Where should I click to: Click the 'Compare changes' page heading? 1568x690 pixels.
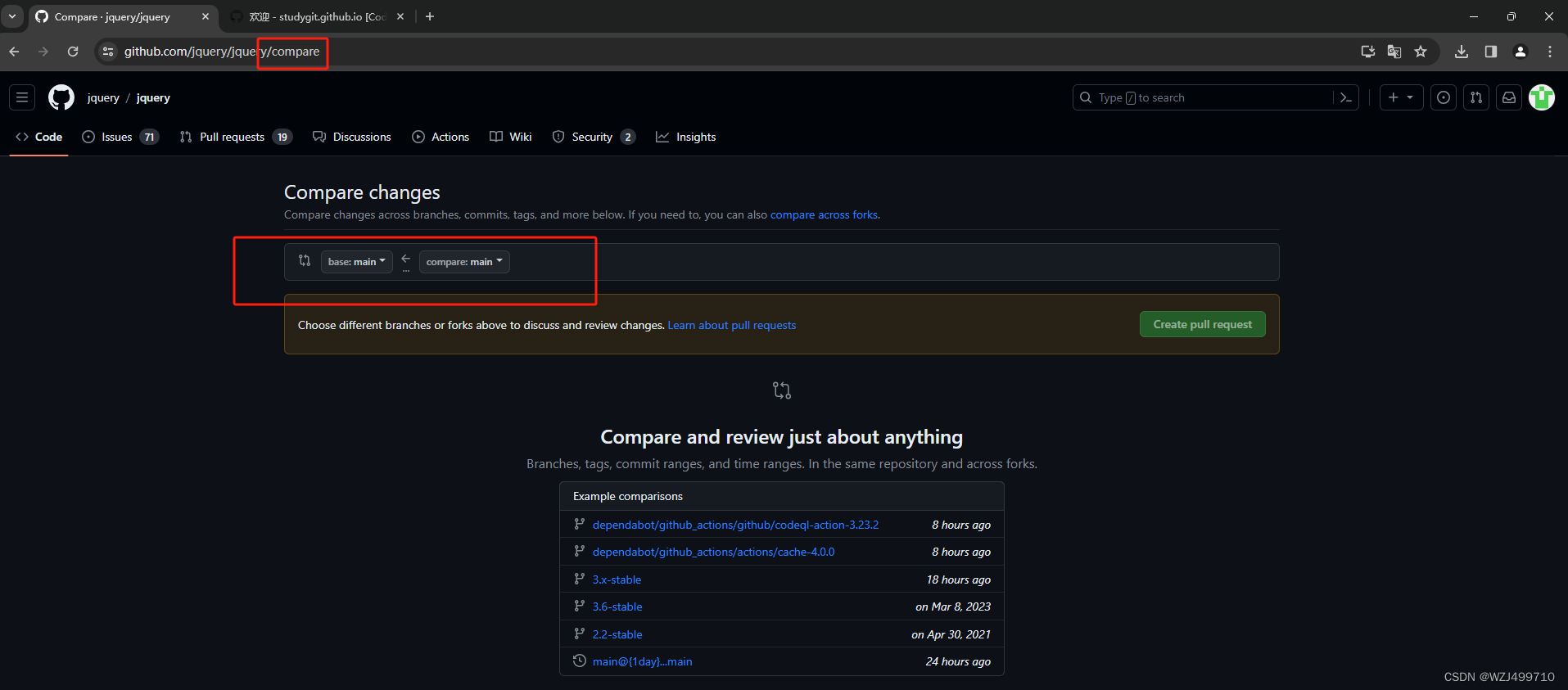[362, 192]
